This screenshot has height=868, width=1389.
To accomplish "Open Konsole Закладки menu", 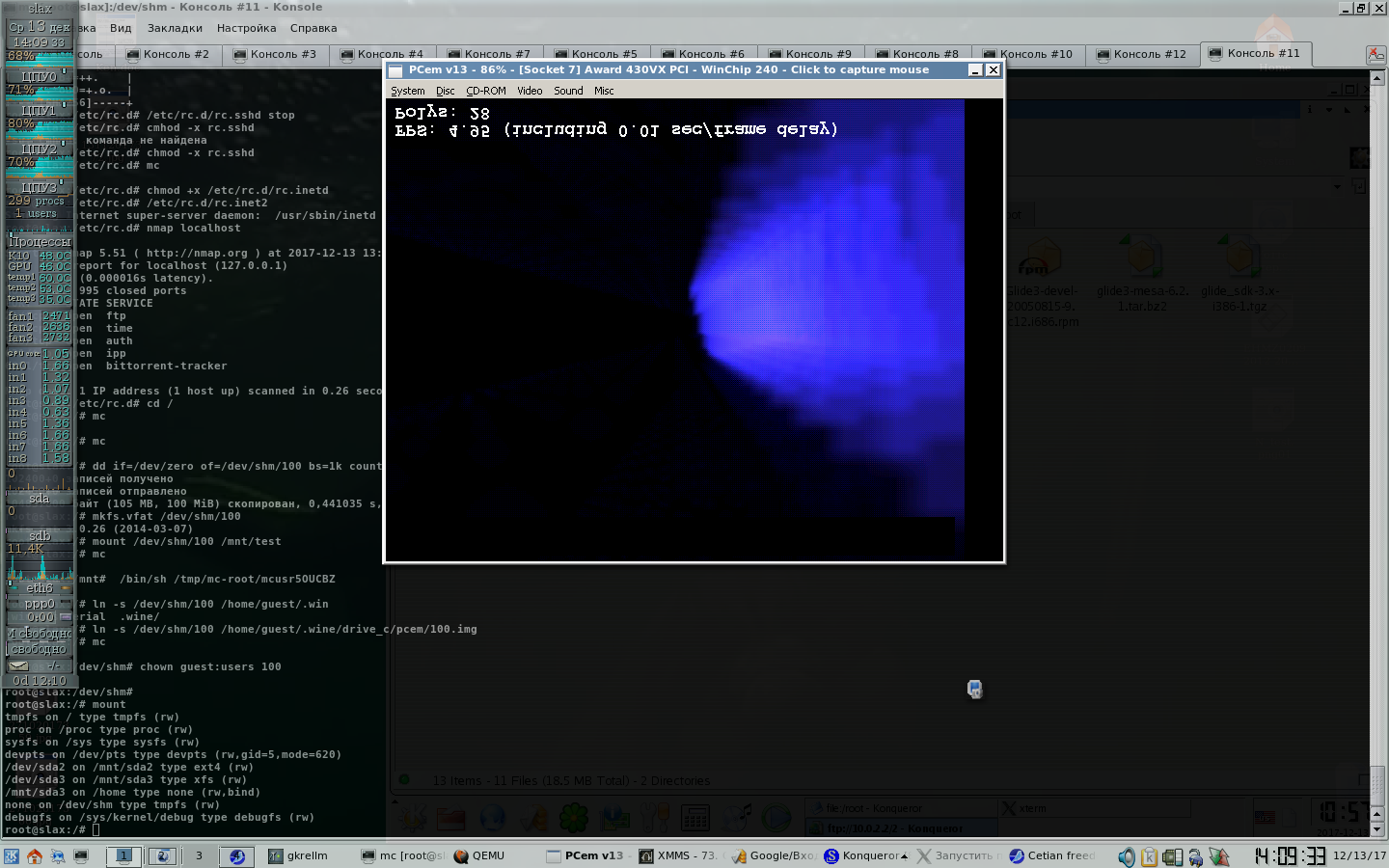I will pos(175,28).
